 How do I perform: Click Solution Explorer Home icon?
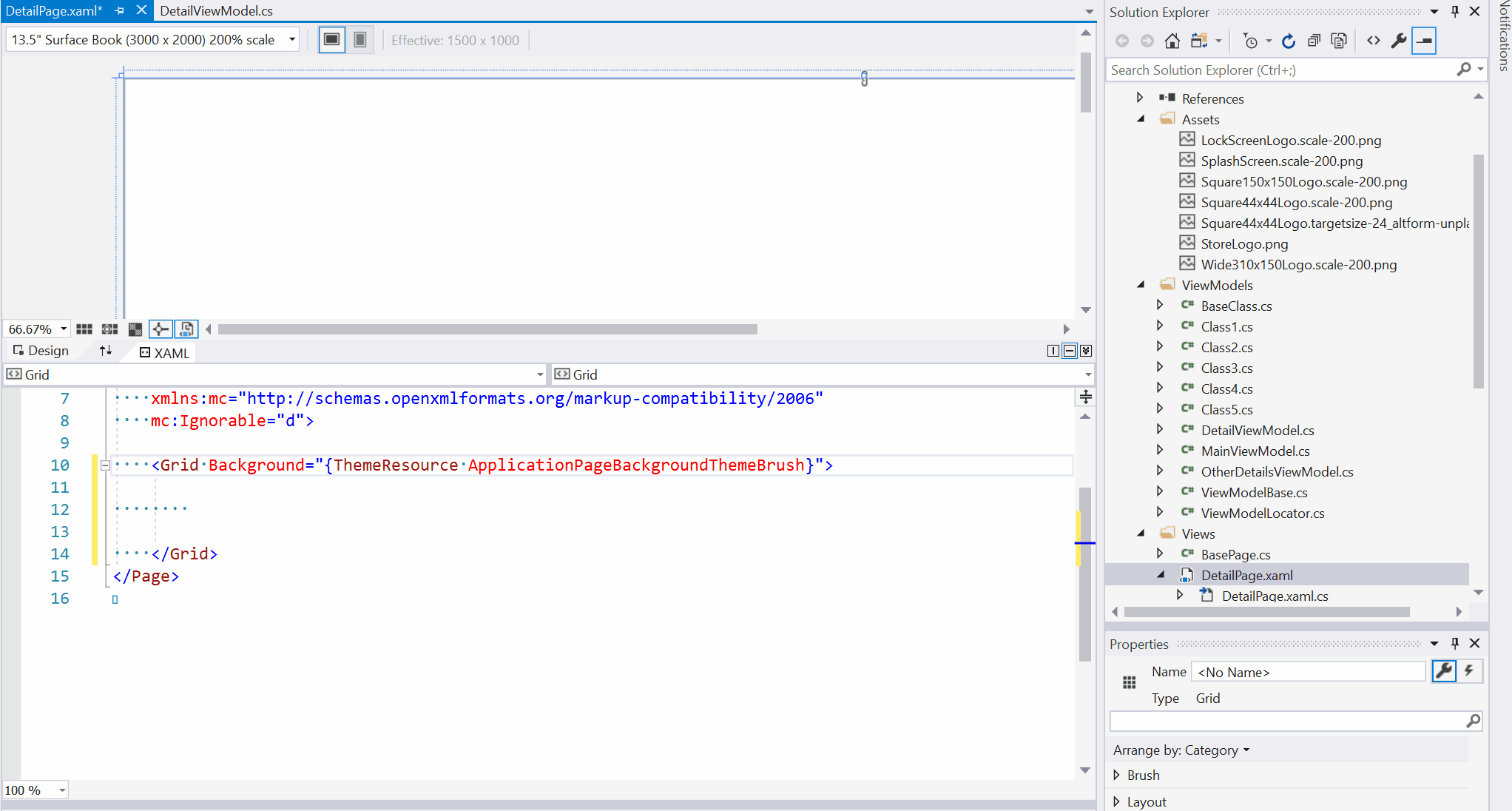coord(1172,41)
